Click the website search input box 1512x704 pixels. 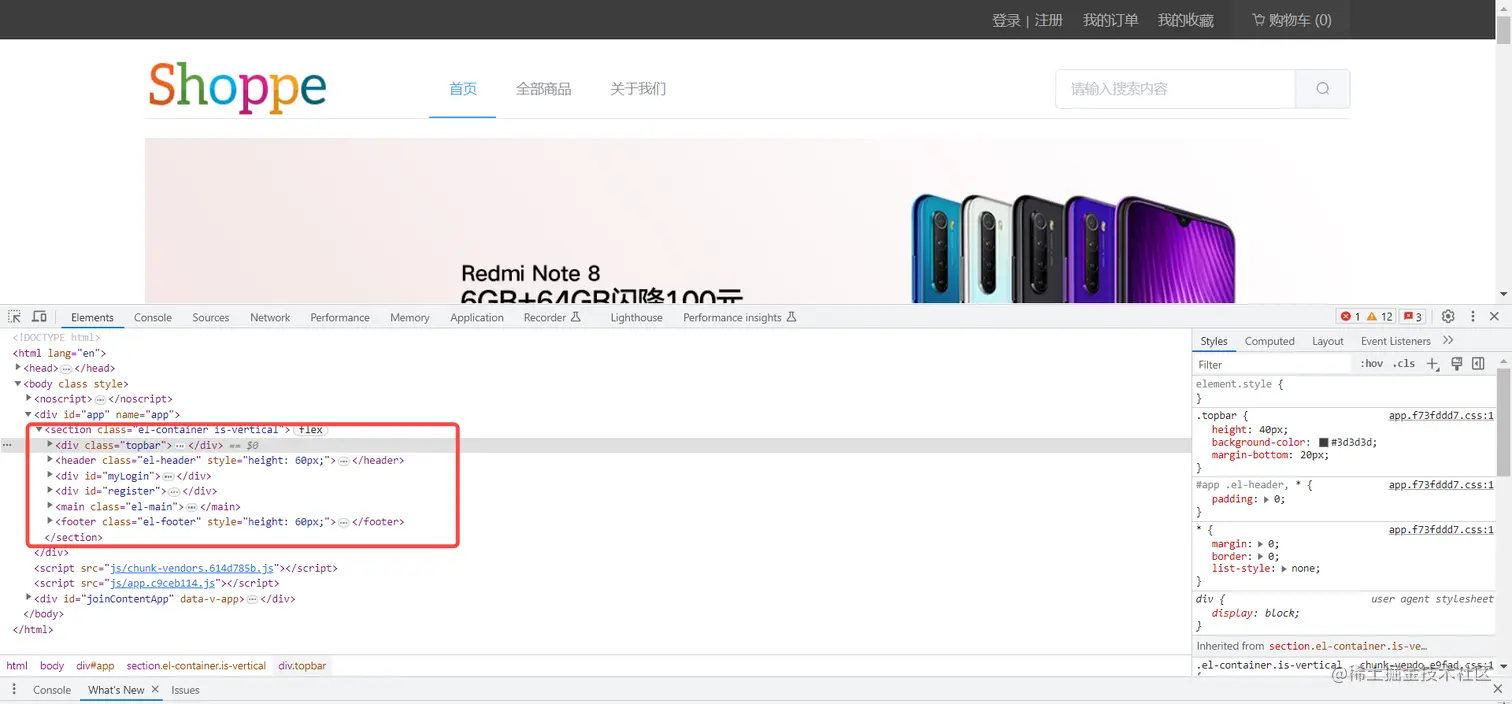(1176, 89)
